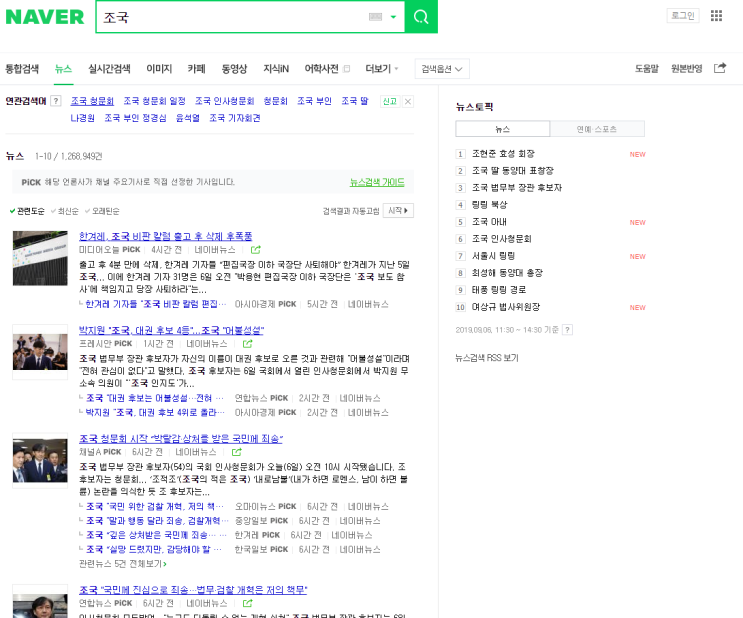Click related search 조국 기자회견
Image resolution: width=743 pixels, height=618 pixels.
tap(235, 118)
